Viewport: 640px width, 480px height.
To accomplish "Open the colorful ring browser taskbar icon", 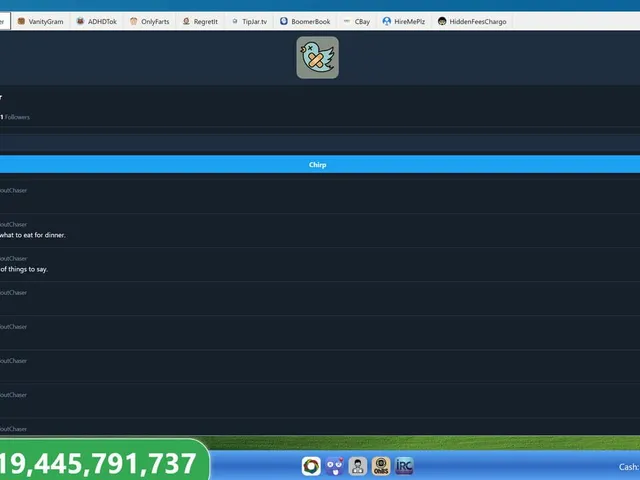I will pyautogui.click(x=311, y=466).
